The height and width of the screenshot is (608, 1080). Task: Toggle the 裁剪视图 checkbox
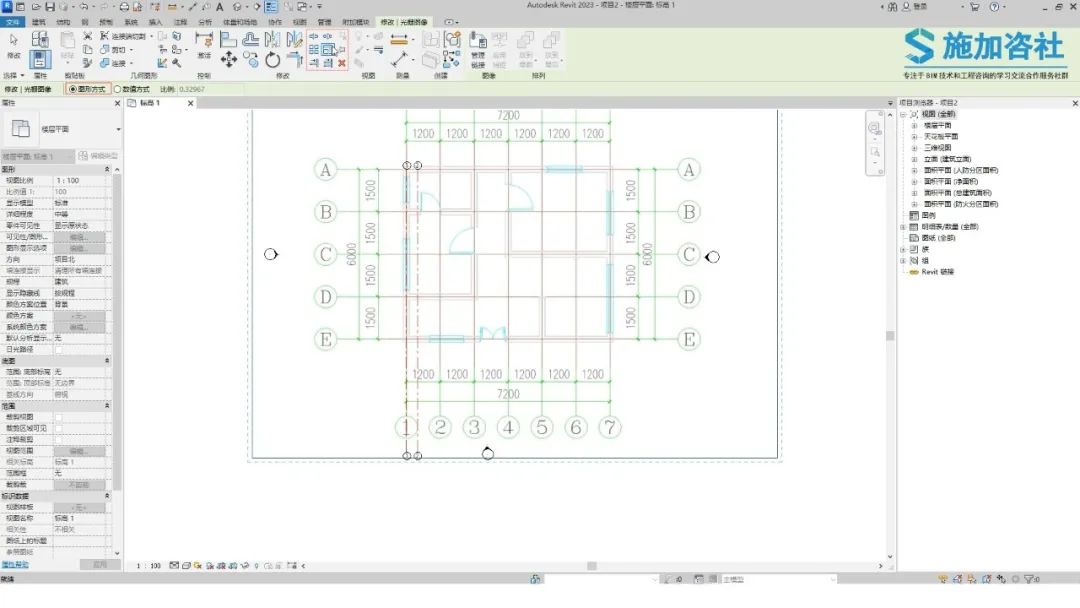coord(59,417)
